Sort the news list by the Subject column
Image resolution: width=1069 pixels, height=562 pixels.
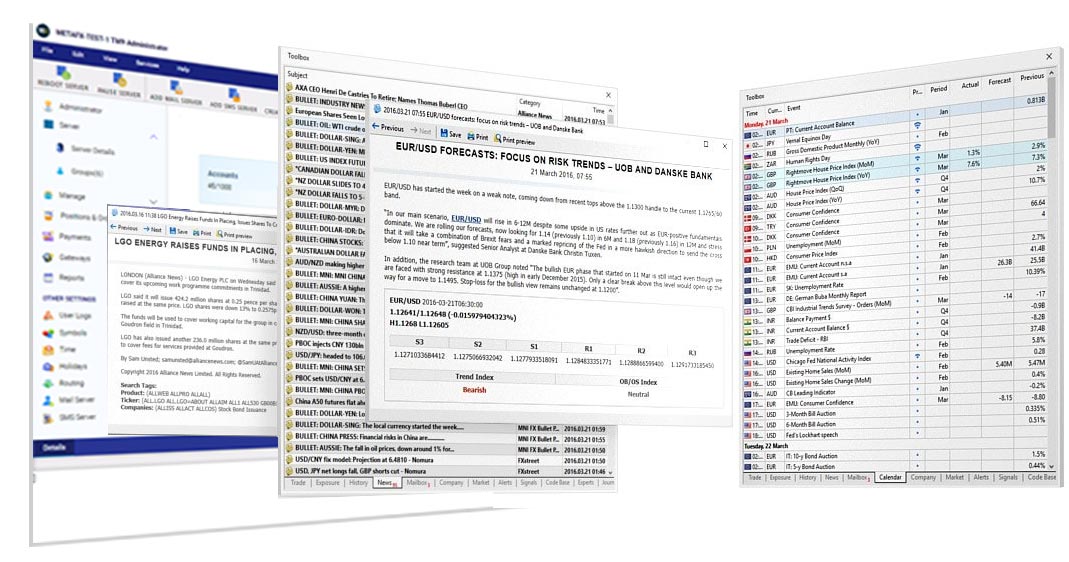click(298, 74)
